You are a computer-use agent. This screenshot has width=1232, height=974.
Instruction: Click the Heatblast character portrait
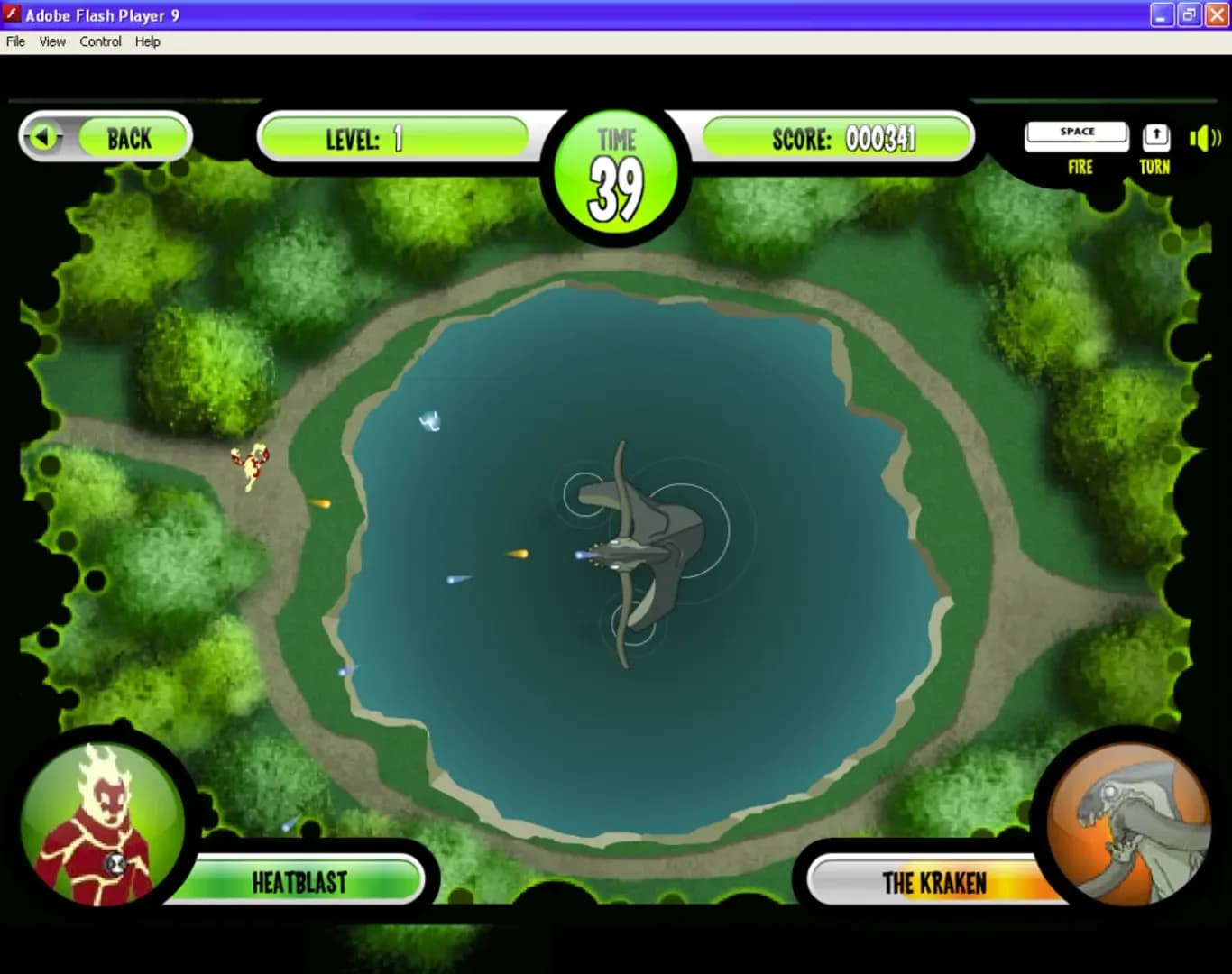point(102,822)
